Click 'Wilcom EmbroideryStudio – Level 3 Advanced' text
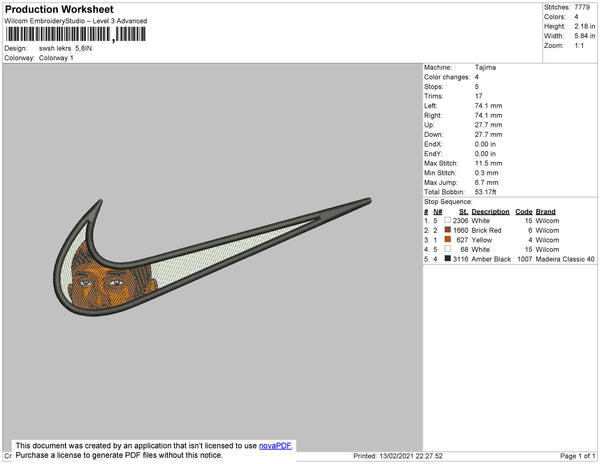 76,21
